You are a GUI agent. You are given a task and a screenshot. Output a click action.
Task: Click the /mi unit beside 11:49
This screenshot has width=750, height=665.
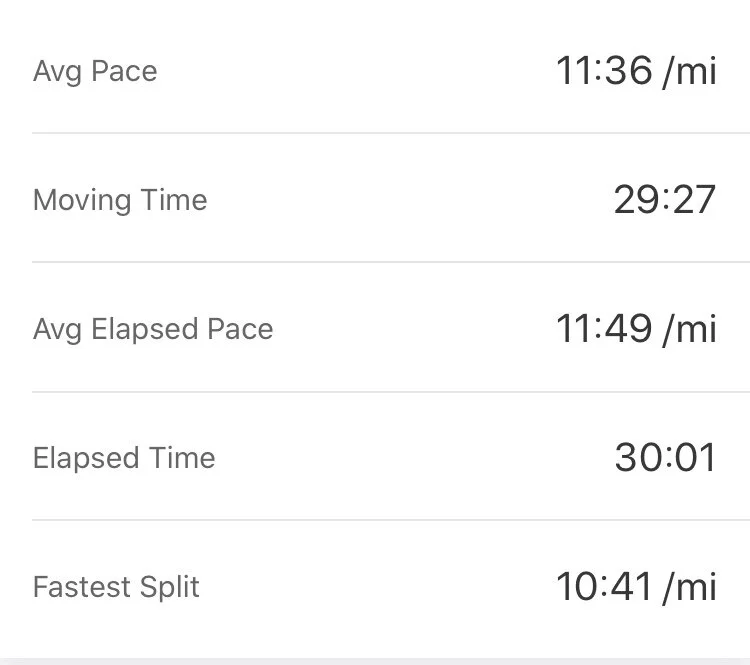click(x=690, y=329)
